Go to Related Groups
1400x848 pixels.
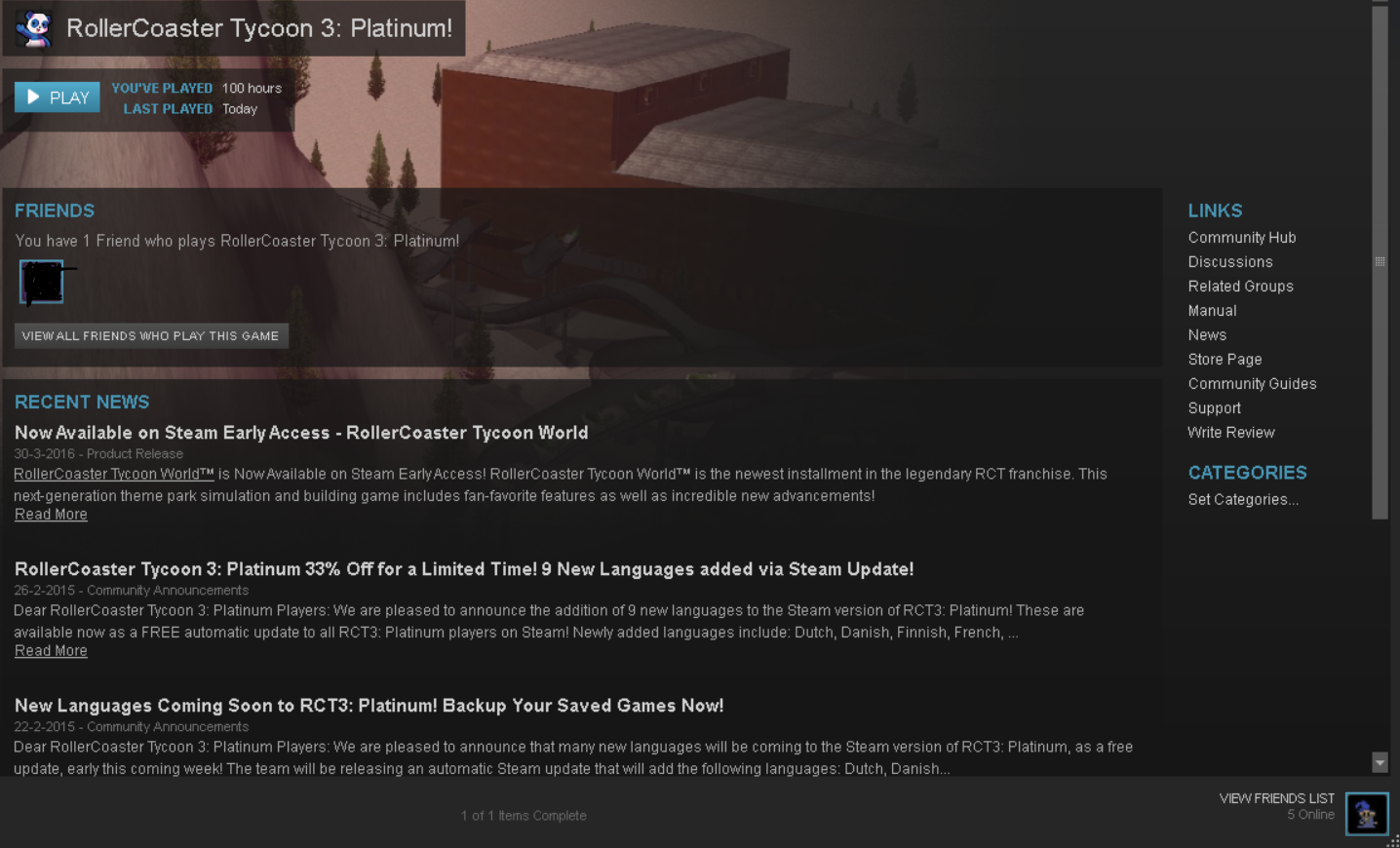(1240, 287)
